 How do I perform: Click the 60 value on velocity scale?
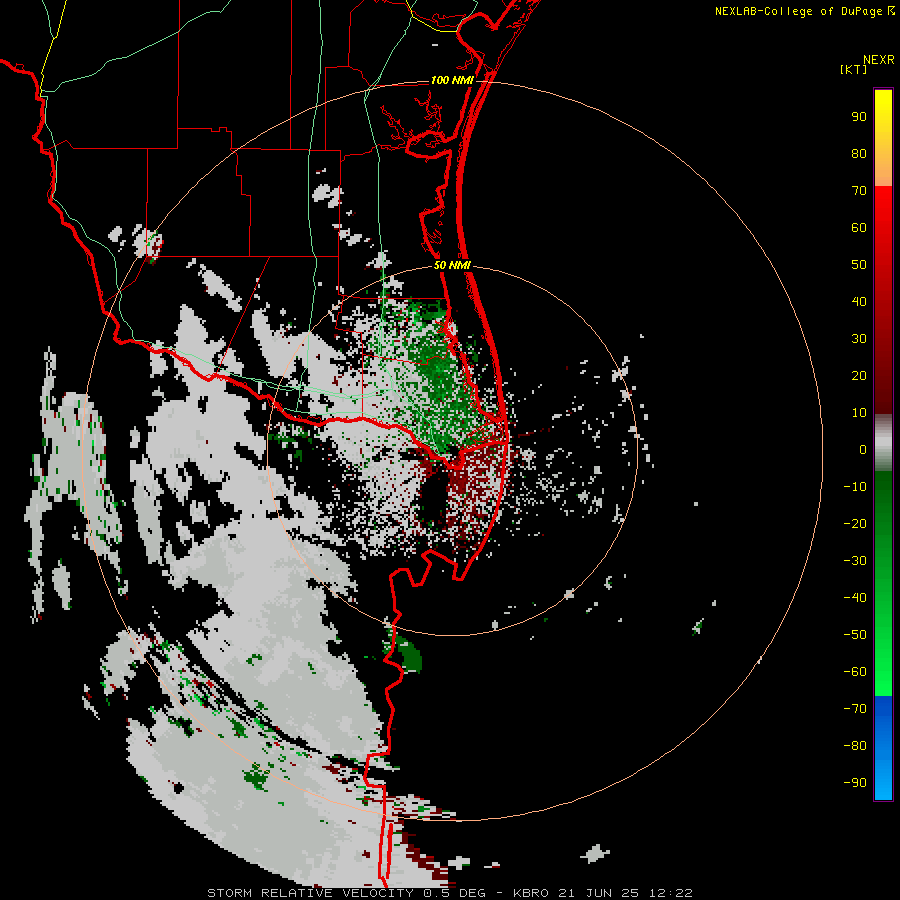click(x=859, y=228)
